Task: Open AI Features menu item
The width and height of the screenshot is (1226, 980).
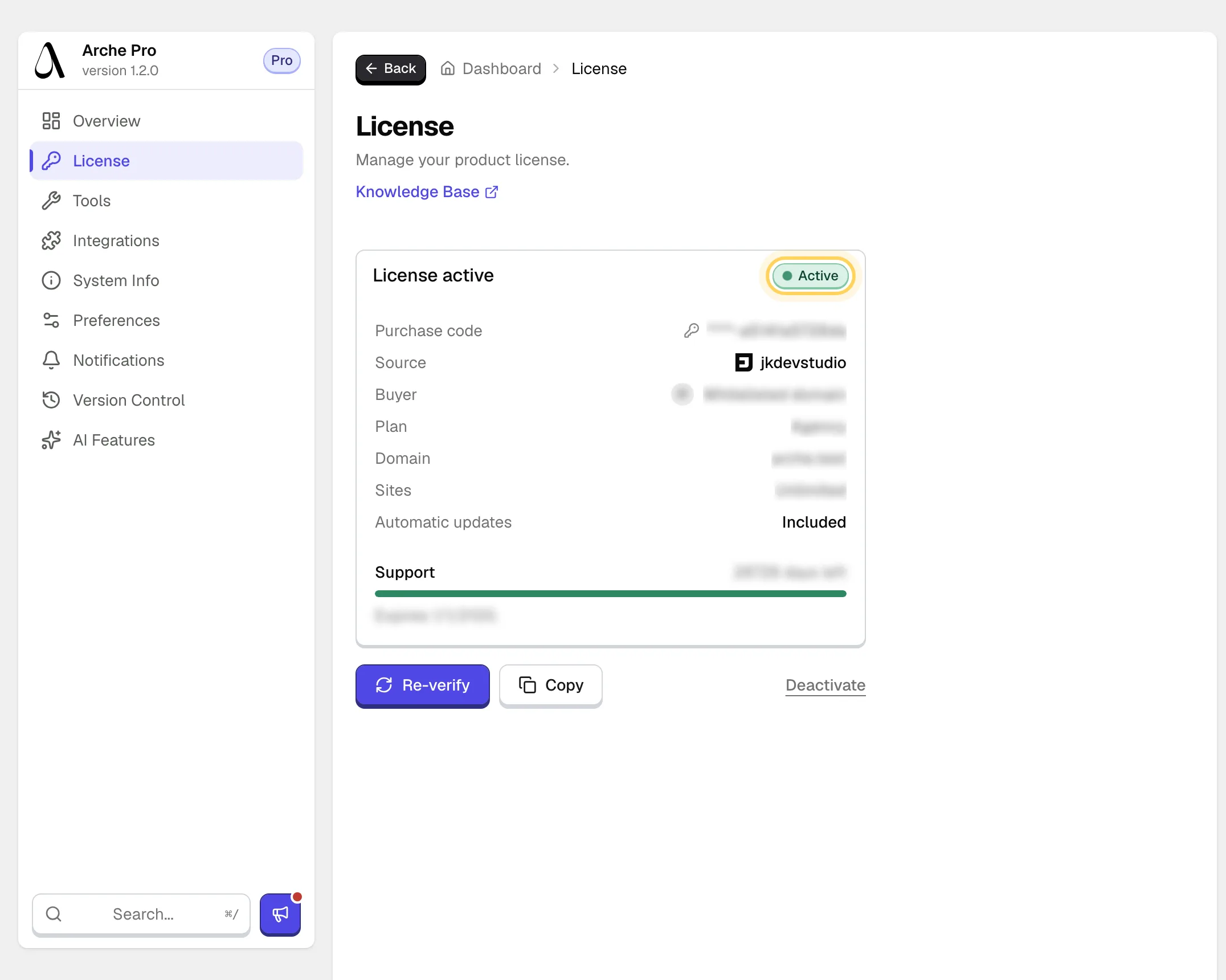Action: (166, 440)
